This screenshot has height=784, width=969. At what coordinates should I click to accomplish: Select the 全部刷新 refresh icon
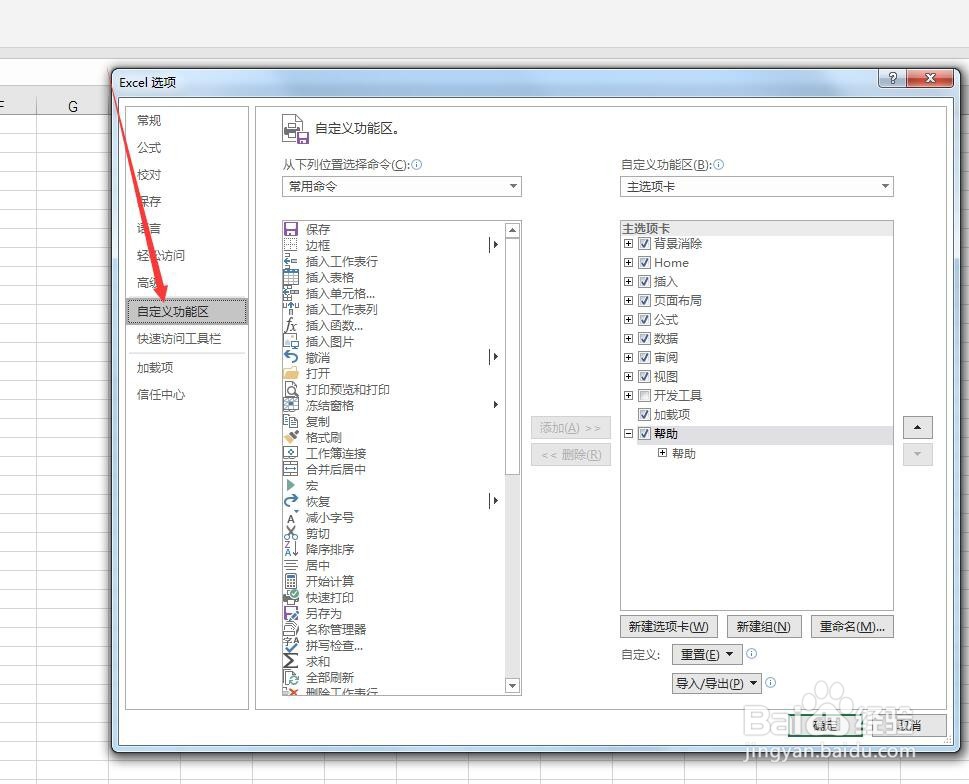(x=290, y=677)
